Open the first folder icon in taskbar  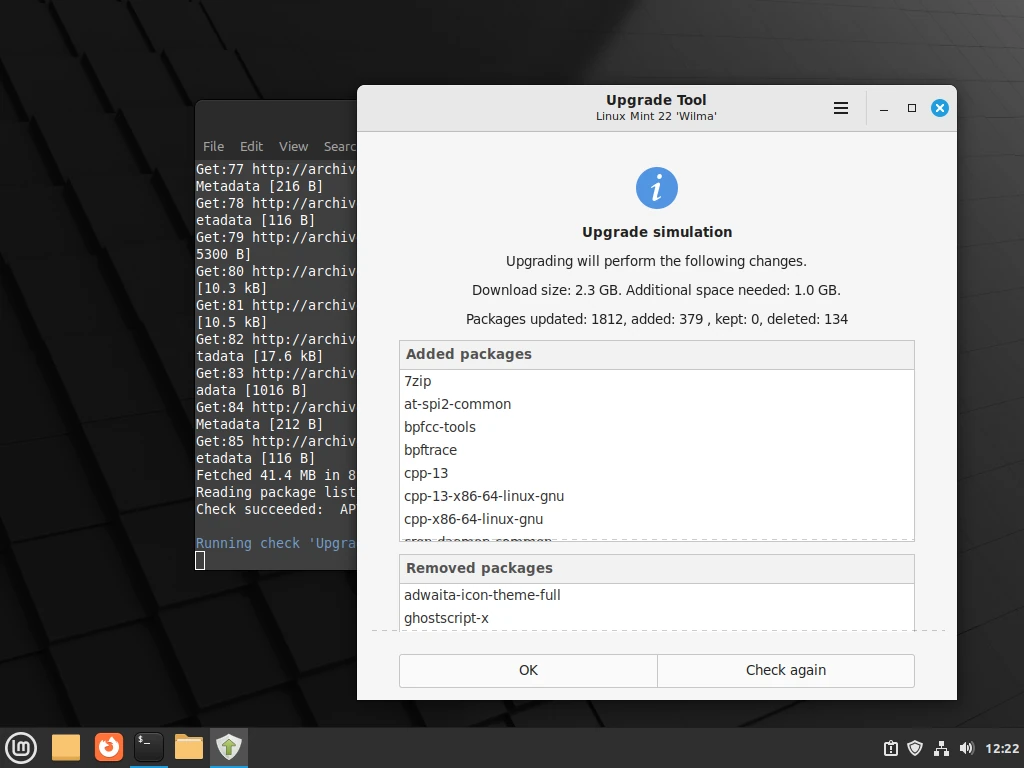point(66,747)
